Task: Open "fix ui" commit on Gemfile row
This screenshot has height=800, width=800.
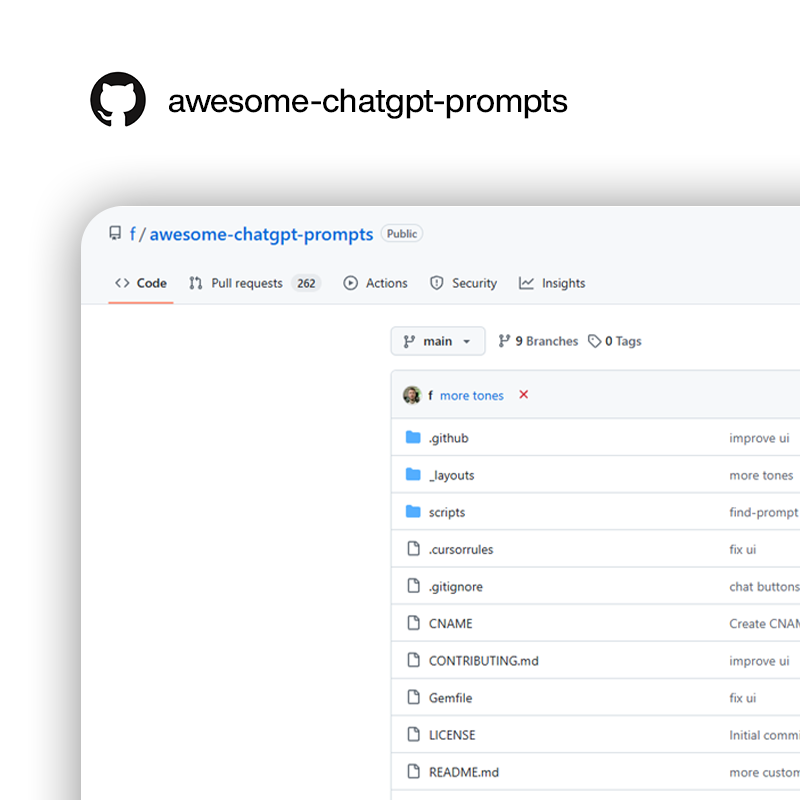Action: (743, 698)
